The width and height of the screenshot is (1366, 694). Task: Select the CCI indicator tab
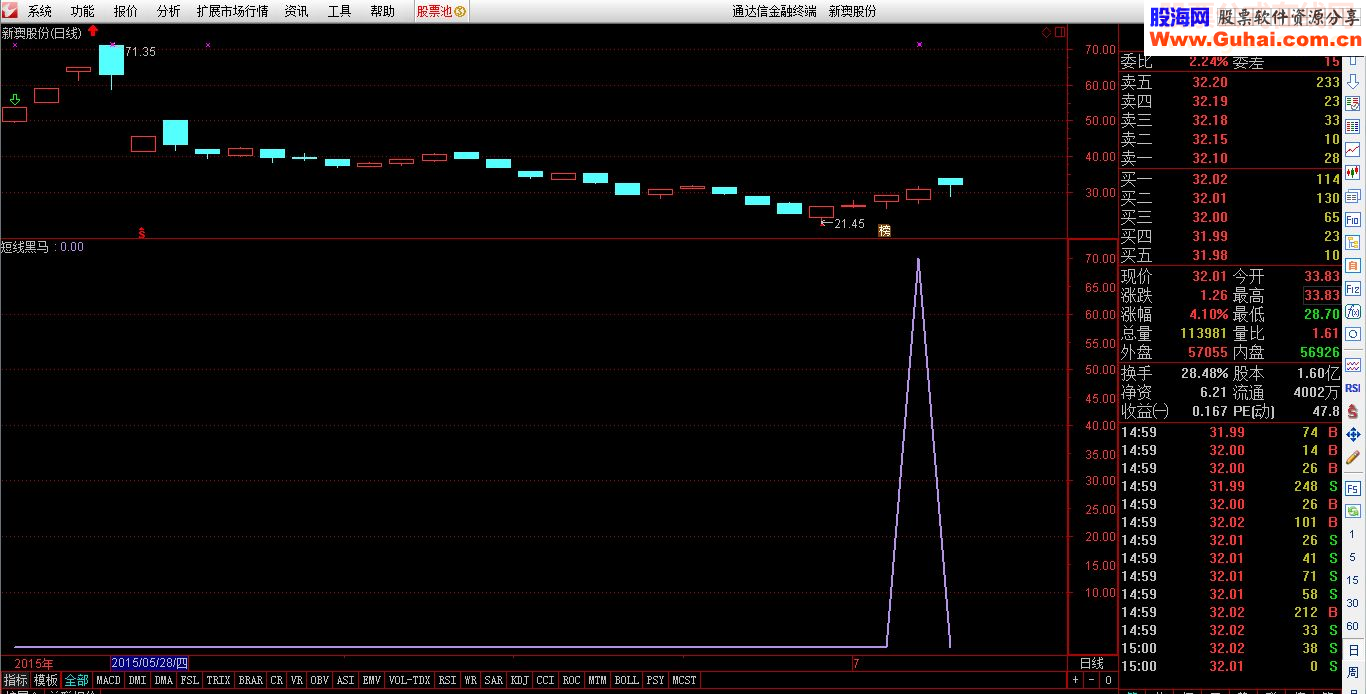pos(545,680)
